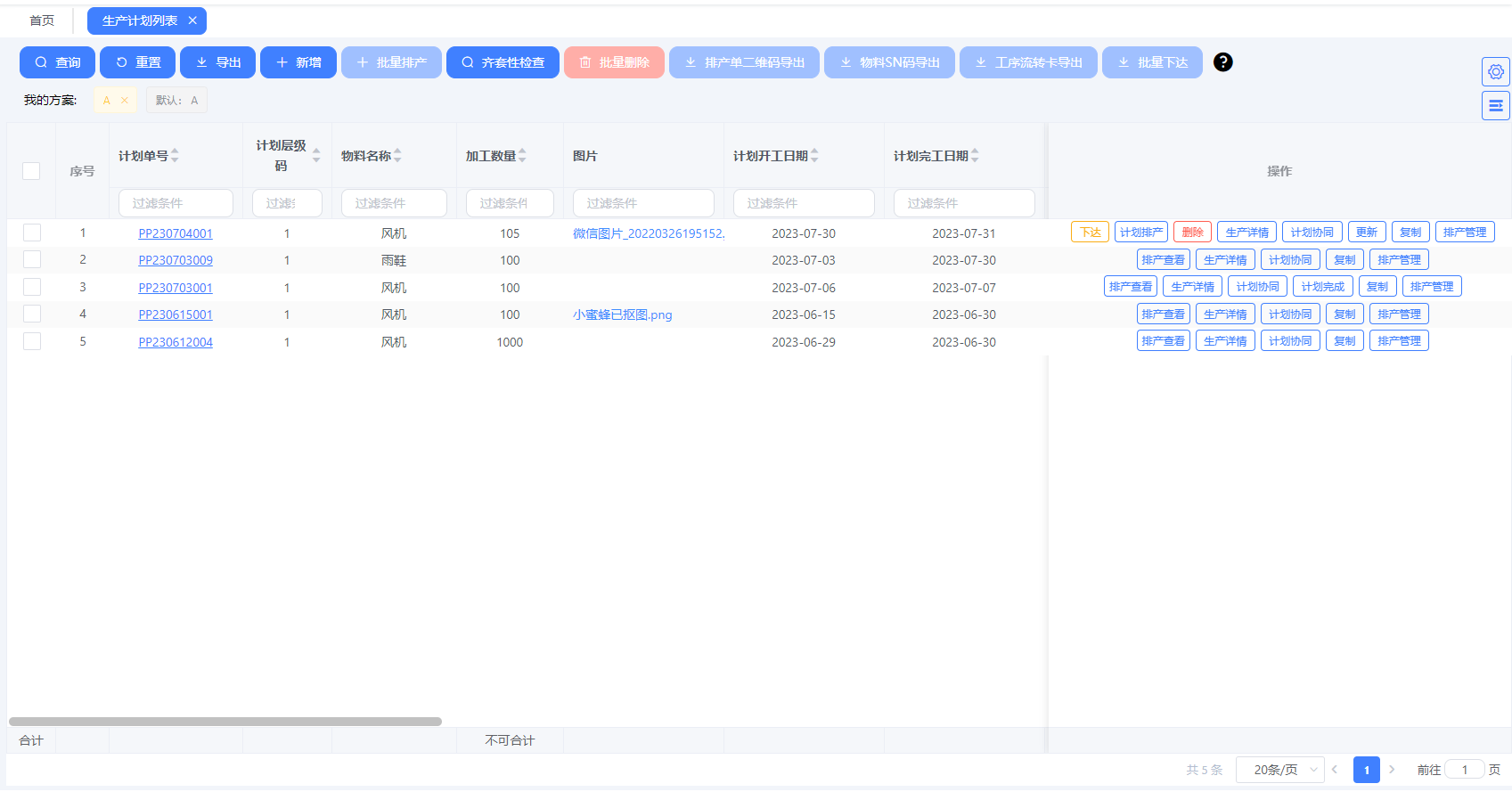Click the column layout icon below the gear
This screenshot has width=1512, height=792.
(1495, 105)
